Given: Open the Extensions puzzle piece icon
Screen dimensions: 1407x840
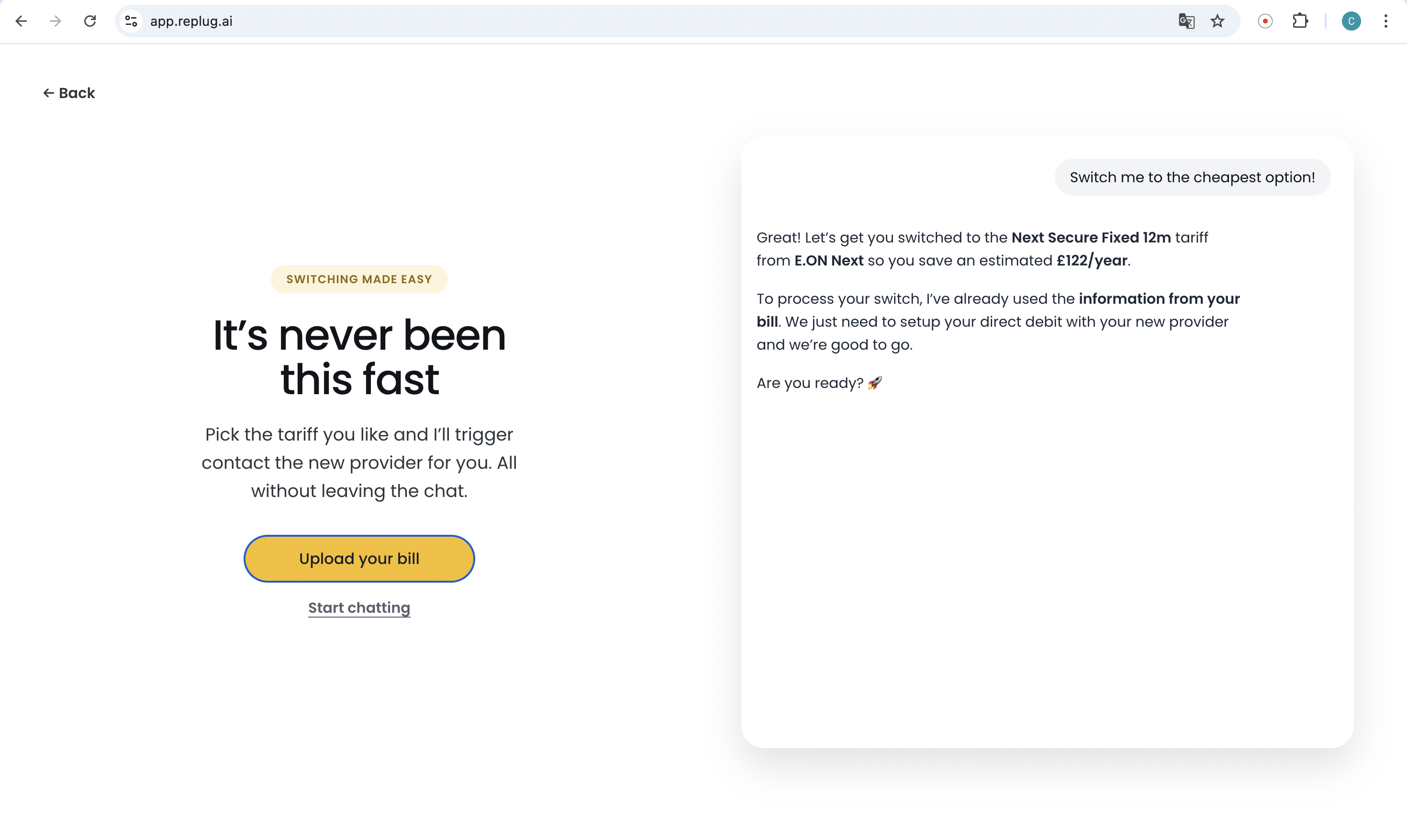Looking at the screenshot, I should point(1300,21).
